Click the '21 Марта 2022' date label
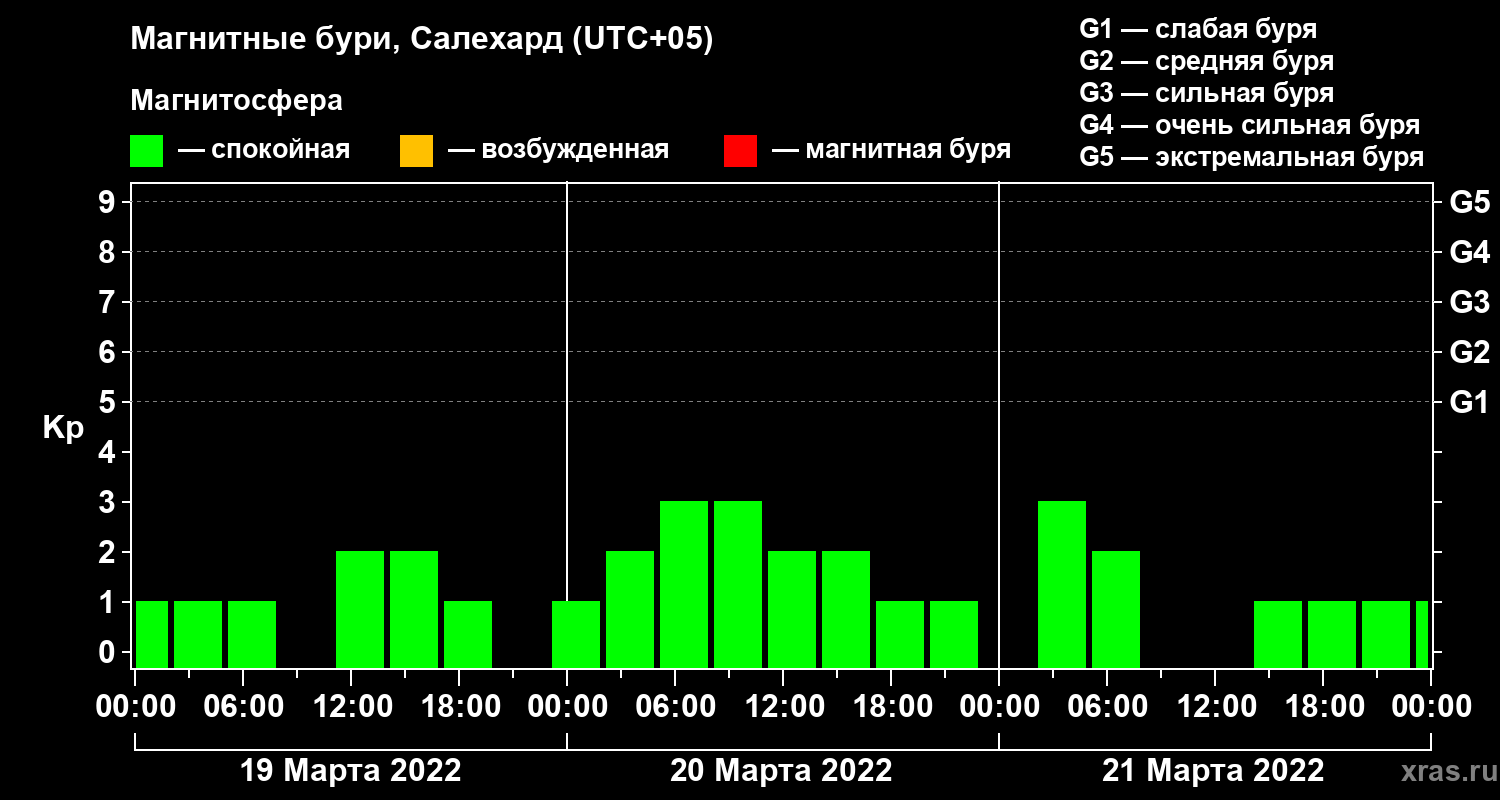The width and height of the screenshot is (1500, 800). (x=1213, y=771)
